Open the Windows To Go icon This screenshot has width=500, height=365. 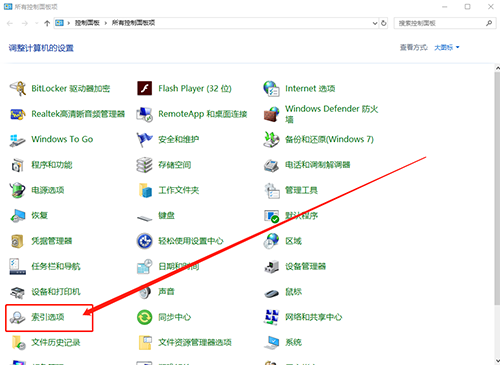[x=18, y=140]
